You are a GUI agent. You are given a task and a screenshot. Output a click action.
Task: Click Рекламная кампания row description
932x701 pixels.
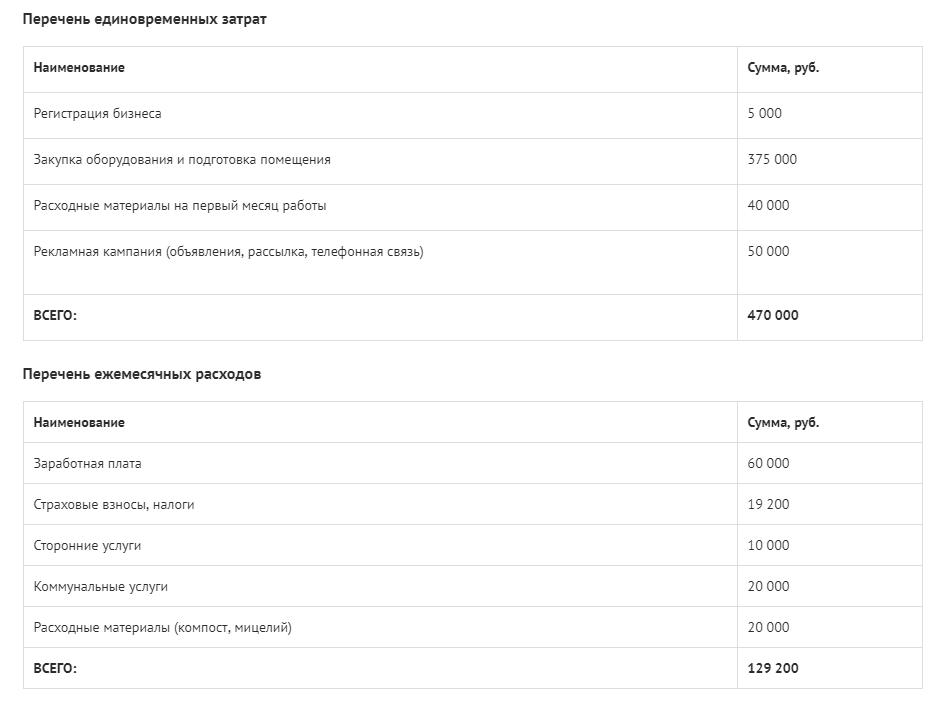click(229, 252)
